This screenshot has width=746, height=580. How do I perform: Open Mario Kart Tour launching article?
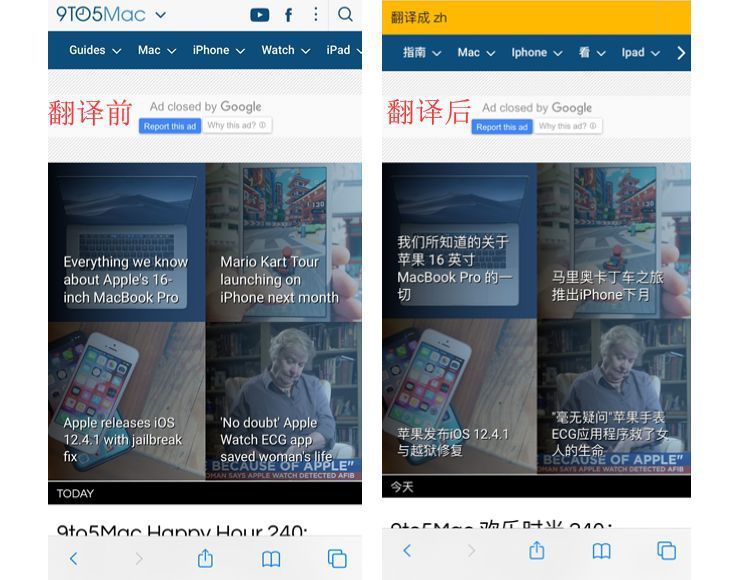[x=284, y=242]
